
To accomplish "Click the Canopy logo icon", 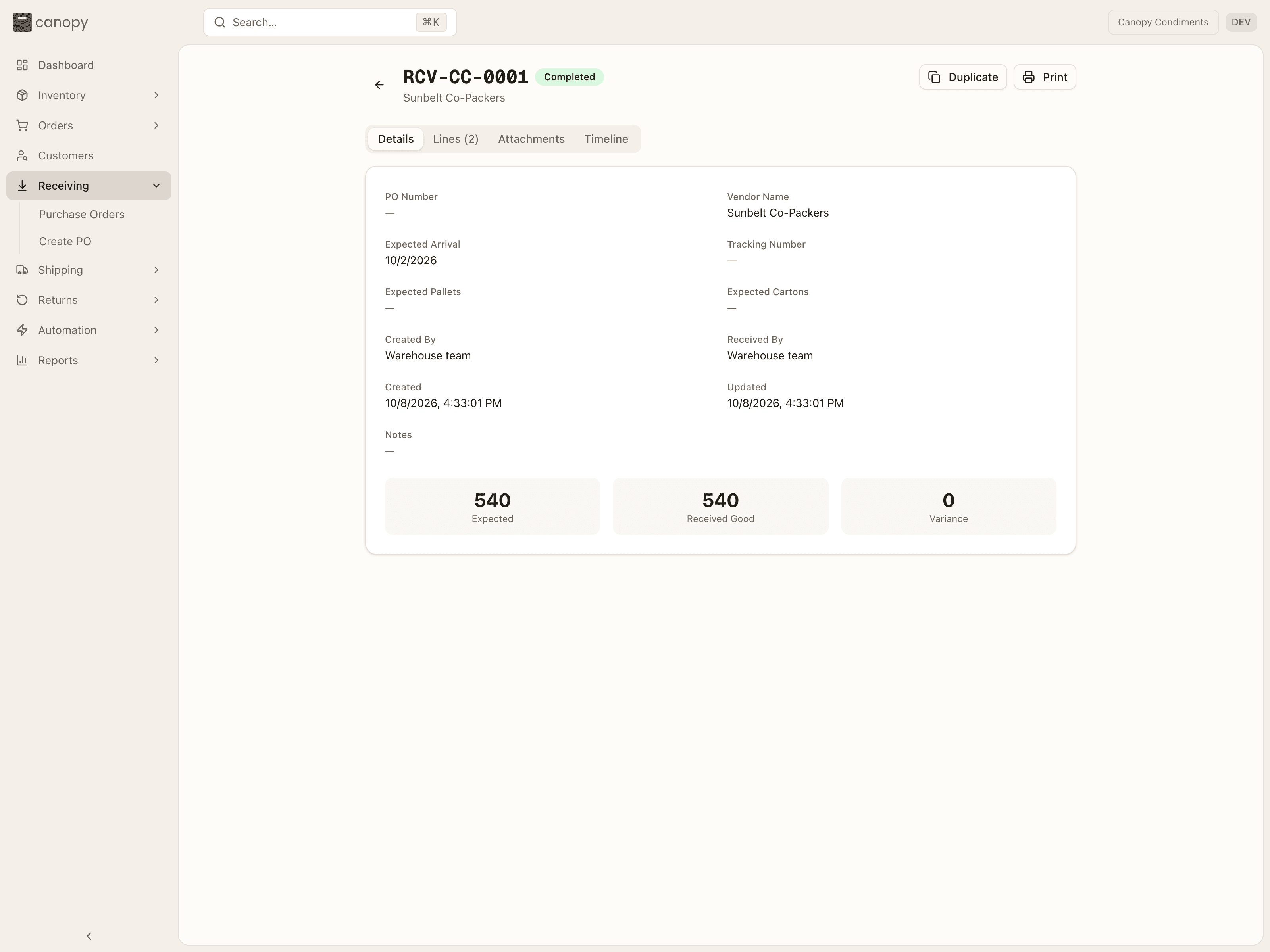I will click(22, 22).
